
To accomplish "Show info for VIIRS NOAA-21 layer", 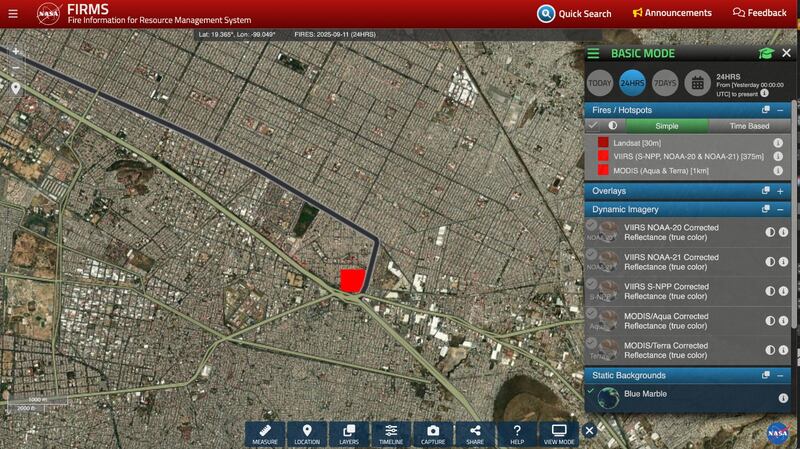I will coord(783,262).
